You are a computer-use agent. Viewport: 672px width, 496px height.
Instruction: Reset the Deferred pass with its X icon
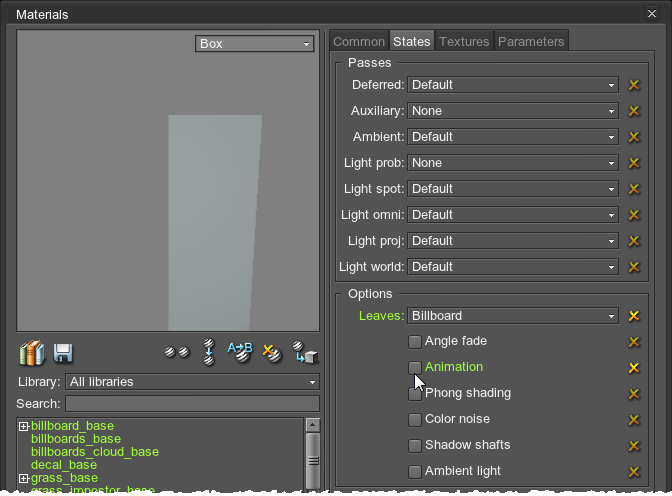point(633,85)
